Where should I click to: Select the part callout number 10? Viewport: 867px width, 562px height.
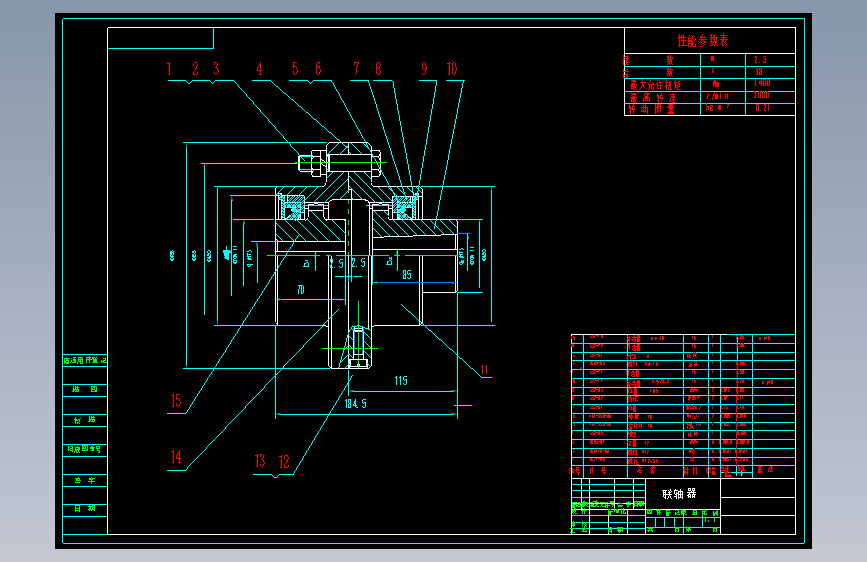[x=452, y=69]
